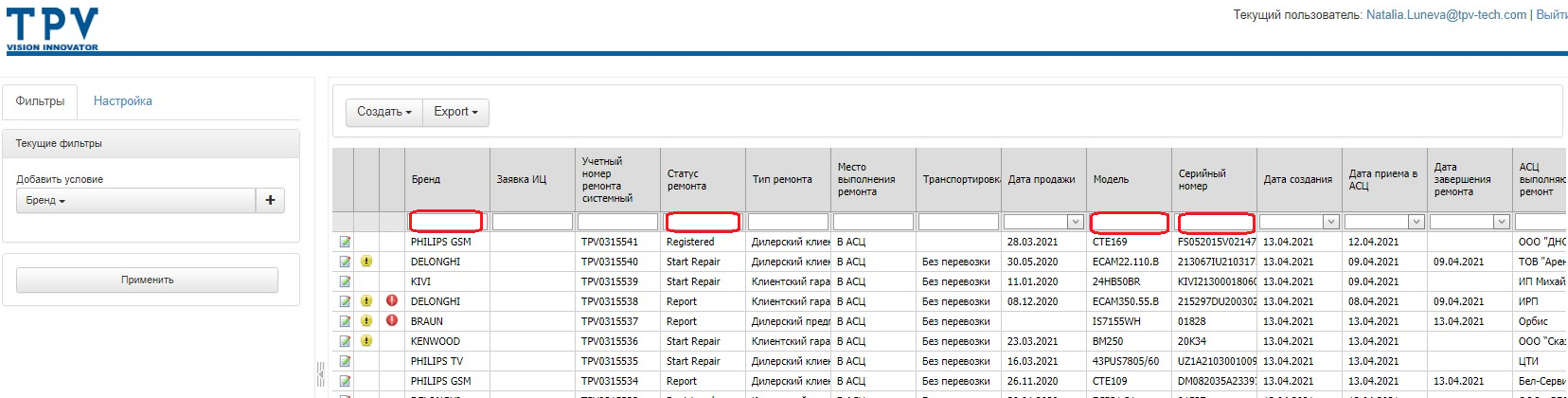Select the PHILIPS TV brand cell
Viewport: 1568px width, 398px height.
coord(447,361)
